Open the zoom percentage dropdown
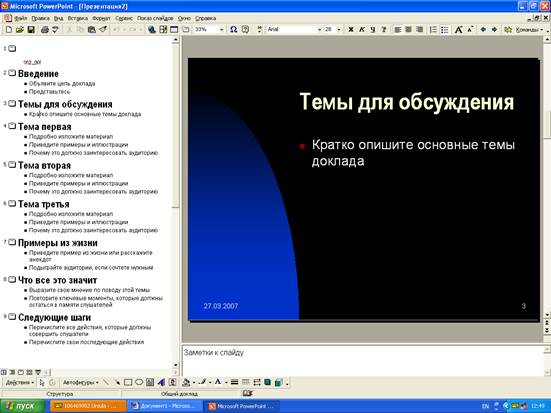The width and height of the screenshot is (551, 413). [221, 30]
